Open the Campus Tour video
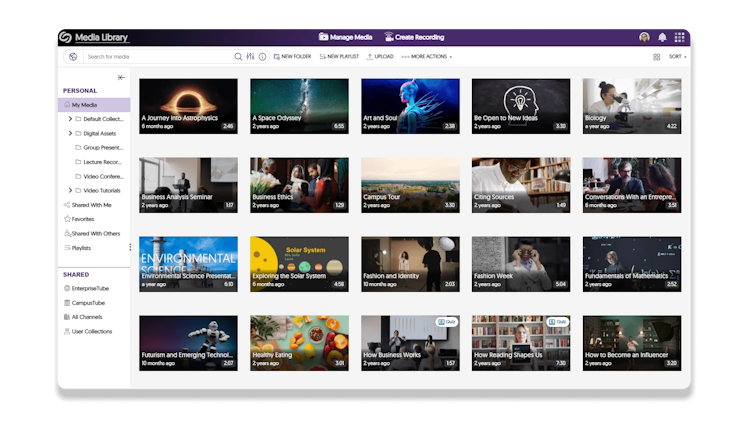Image resolution: width=750 pixels, height=422 pixels. [x=410, y=185]
